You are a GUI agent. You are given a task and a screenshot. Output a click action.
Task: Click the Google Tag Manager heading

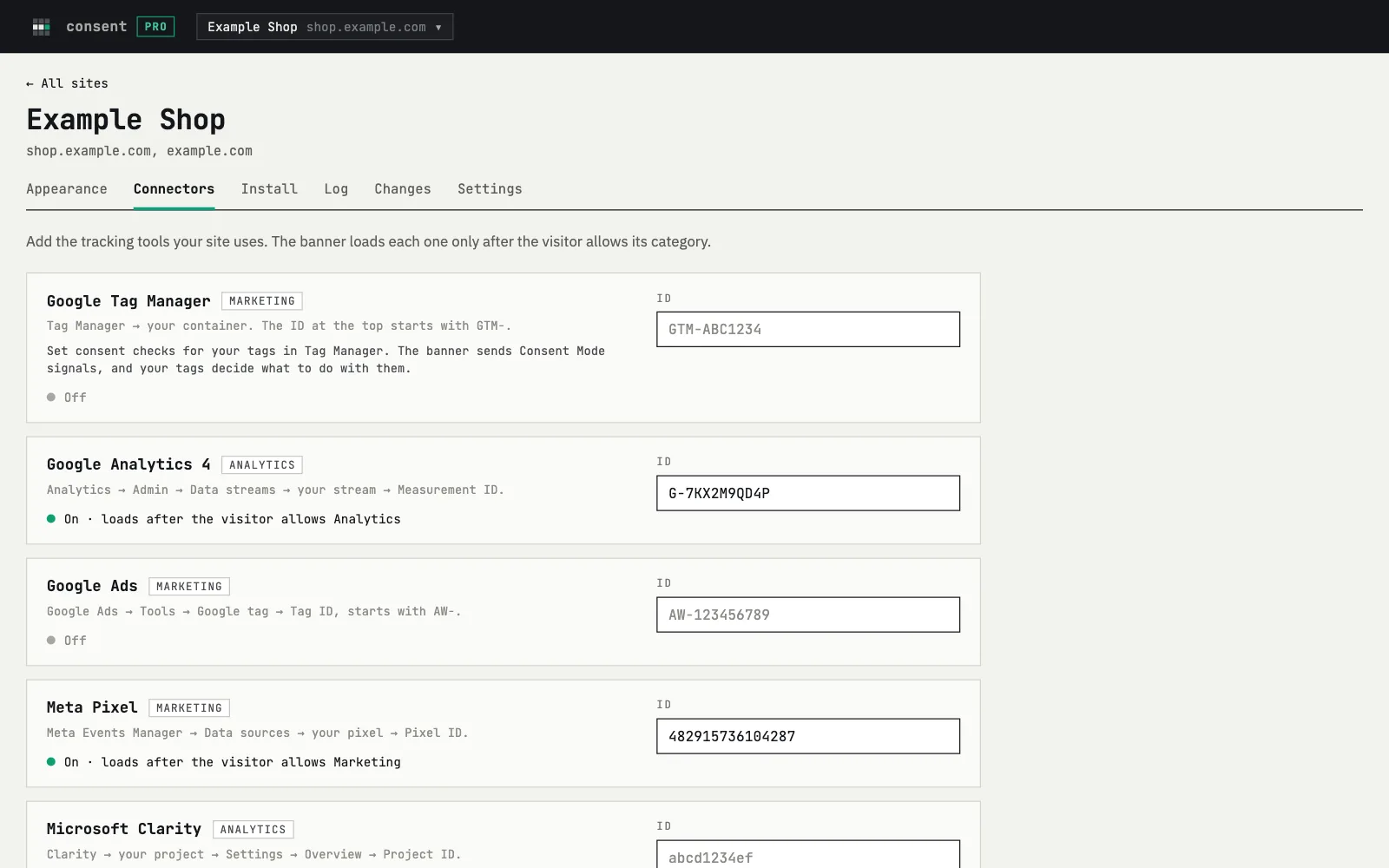tap(128, 301)
